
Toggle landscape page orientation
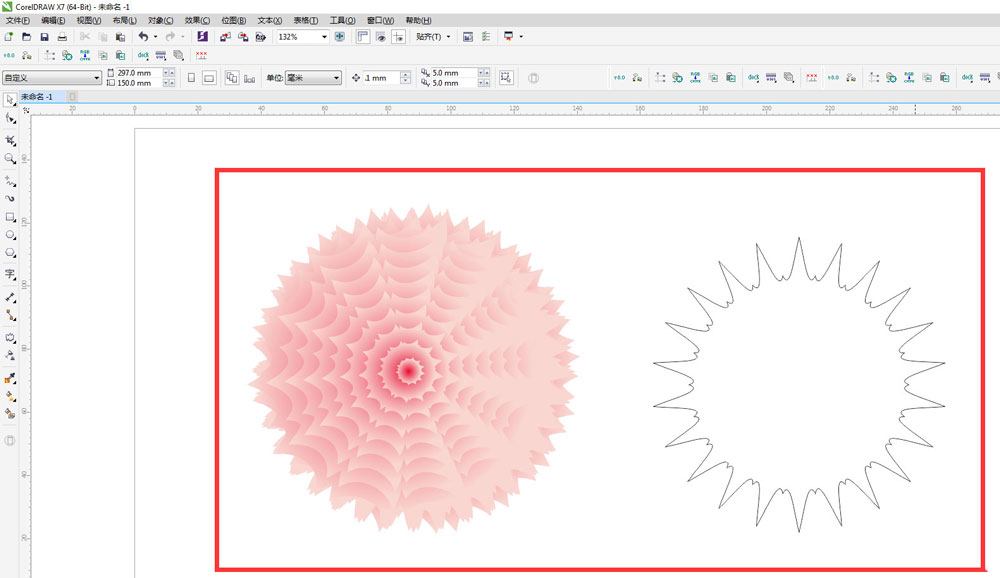click(209, 78)
